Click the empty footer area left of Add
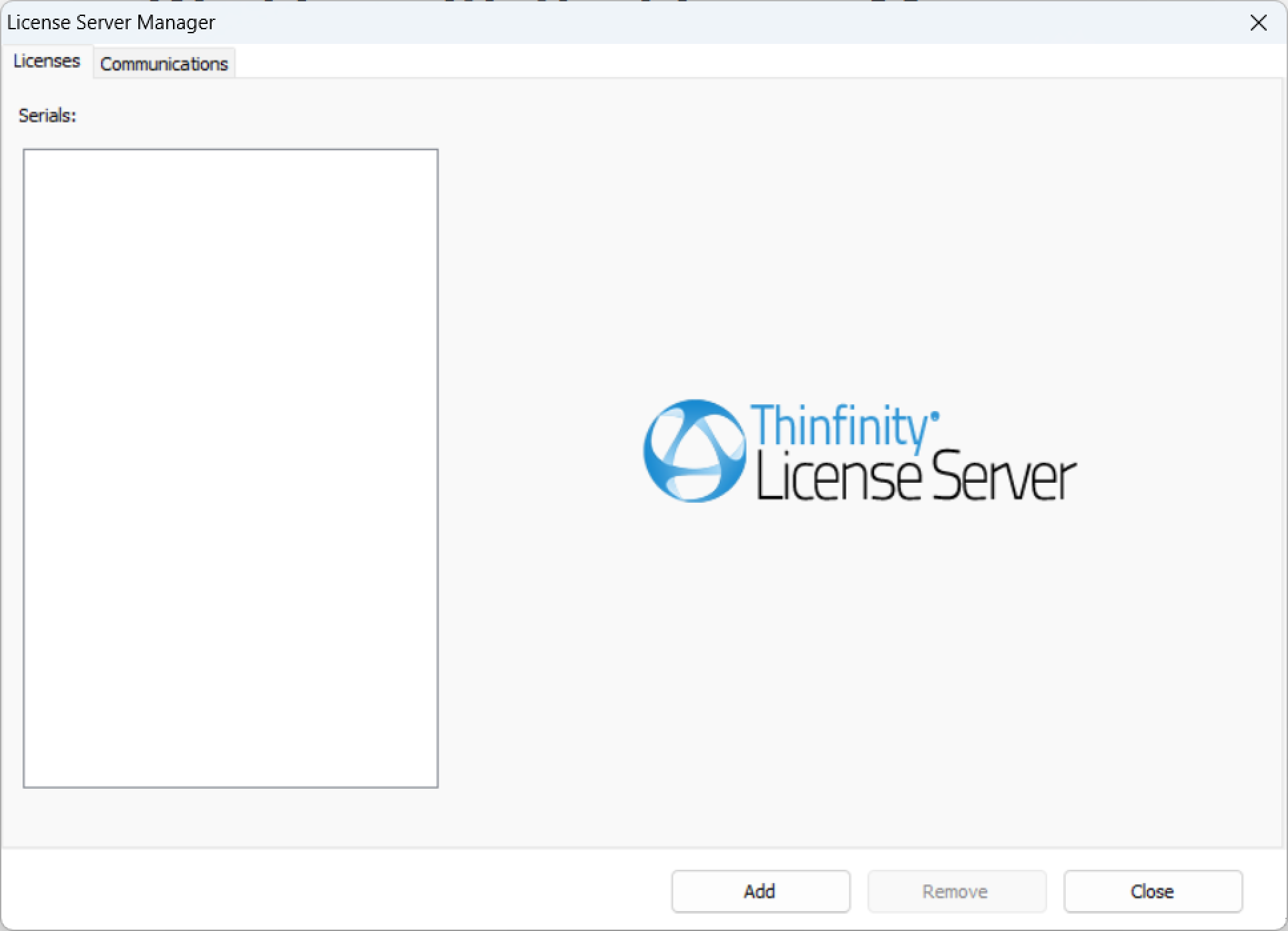This screenshot has height=931, width=1288. [333, 890]
